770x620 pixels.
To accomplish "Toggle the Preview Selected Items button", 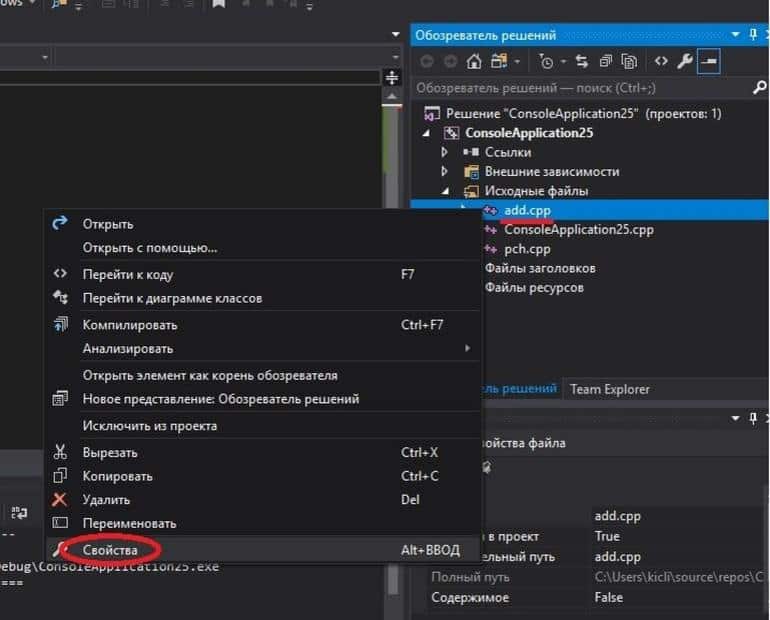I will (709, 61).
